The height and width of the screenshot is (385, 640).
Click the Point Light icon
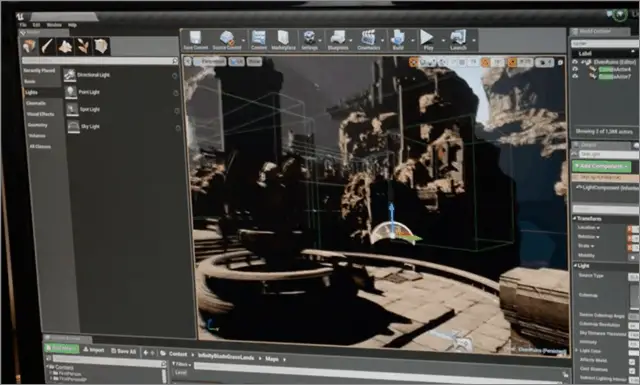pos(71,92)
